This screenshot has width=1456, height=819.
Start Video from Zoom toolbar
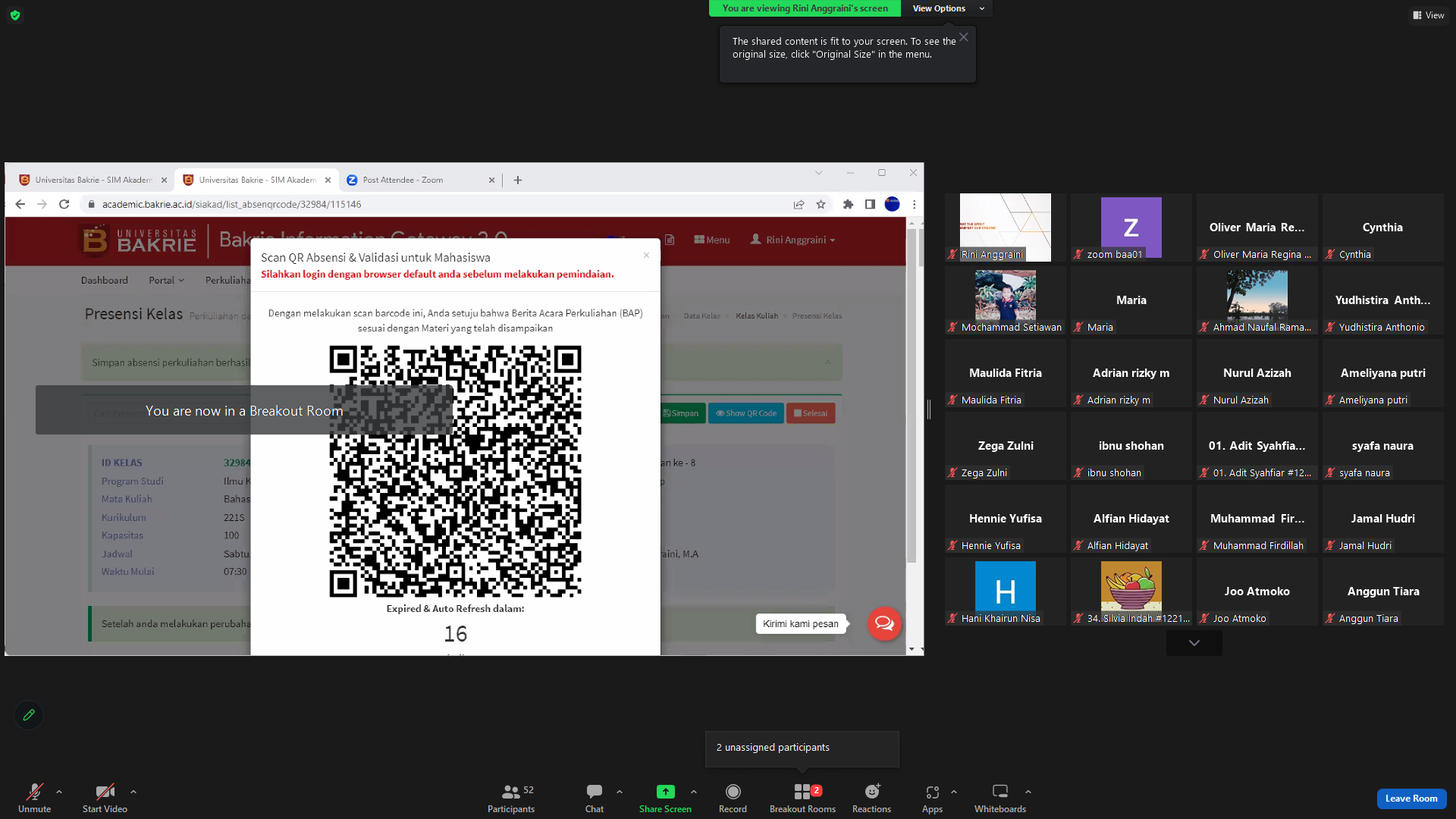[105, 798]
